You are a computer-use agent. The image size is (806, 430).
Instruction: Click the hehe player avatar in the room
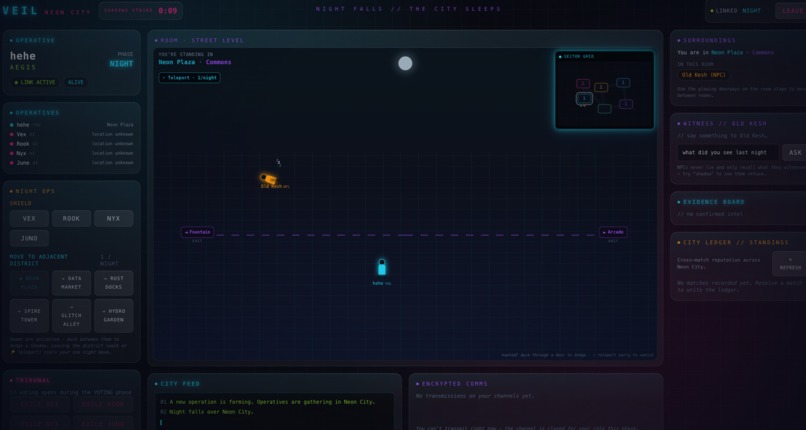382,267
